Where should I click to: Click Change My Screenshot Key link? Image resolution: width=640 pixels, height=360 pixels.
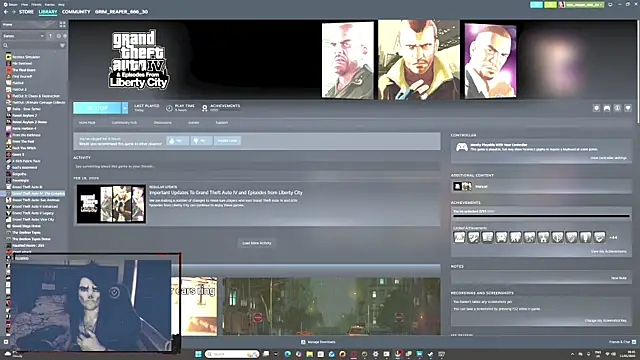tap(605, 321)
